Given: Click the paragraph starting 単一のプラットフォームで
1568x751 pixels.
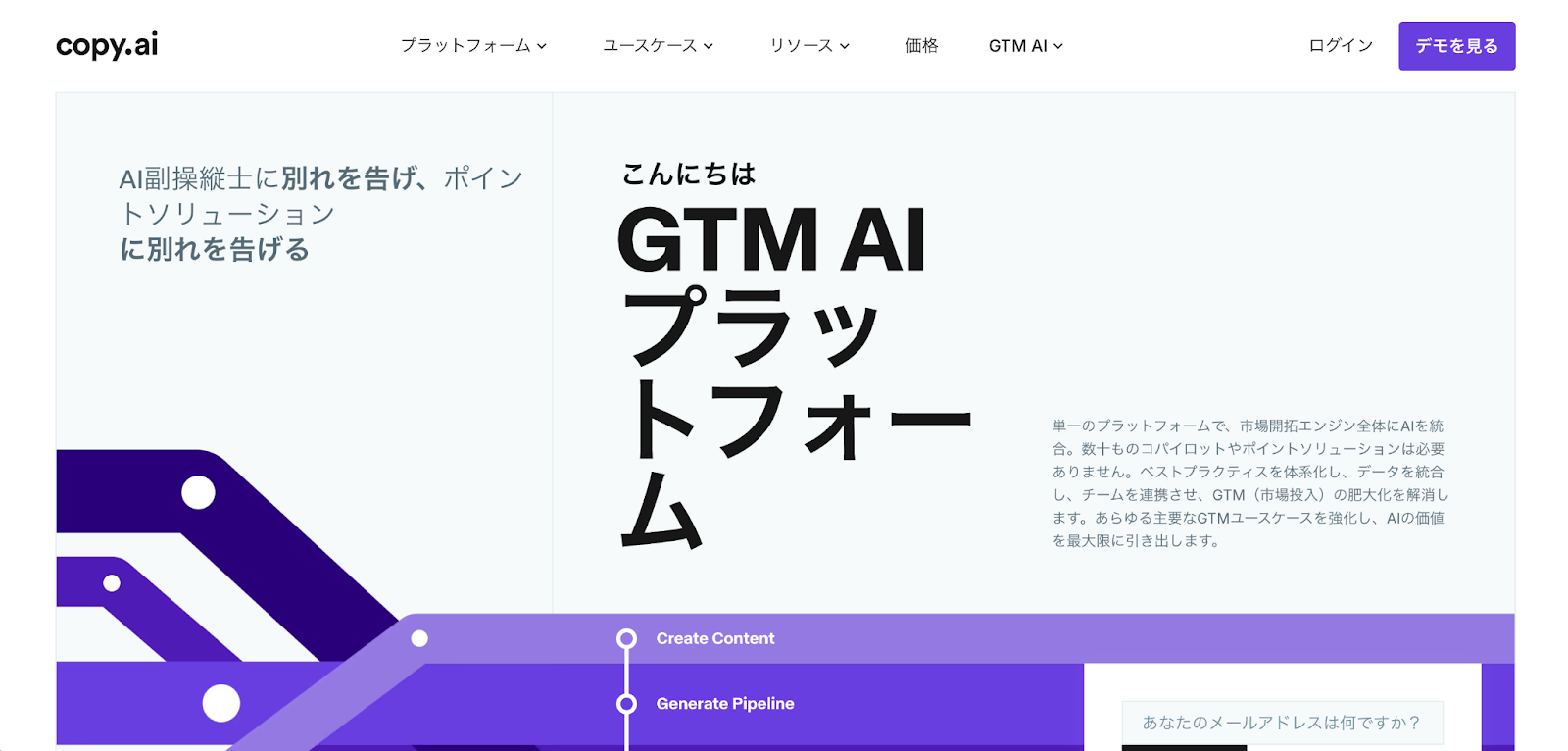Looking at the screenshot, I should tap(1249, 483).
